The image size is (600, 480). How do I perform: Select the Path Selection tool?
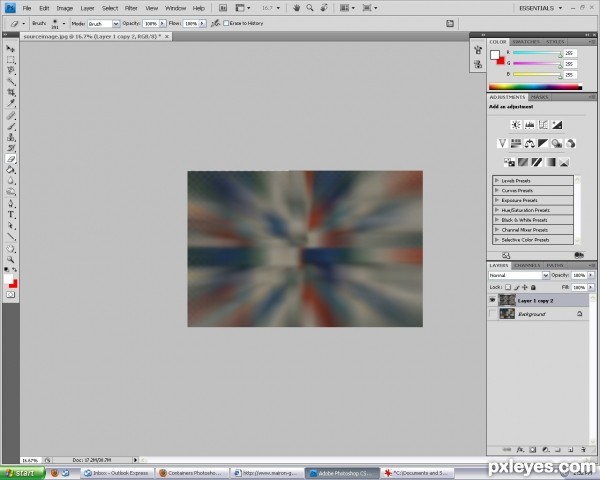[11, 225]
